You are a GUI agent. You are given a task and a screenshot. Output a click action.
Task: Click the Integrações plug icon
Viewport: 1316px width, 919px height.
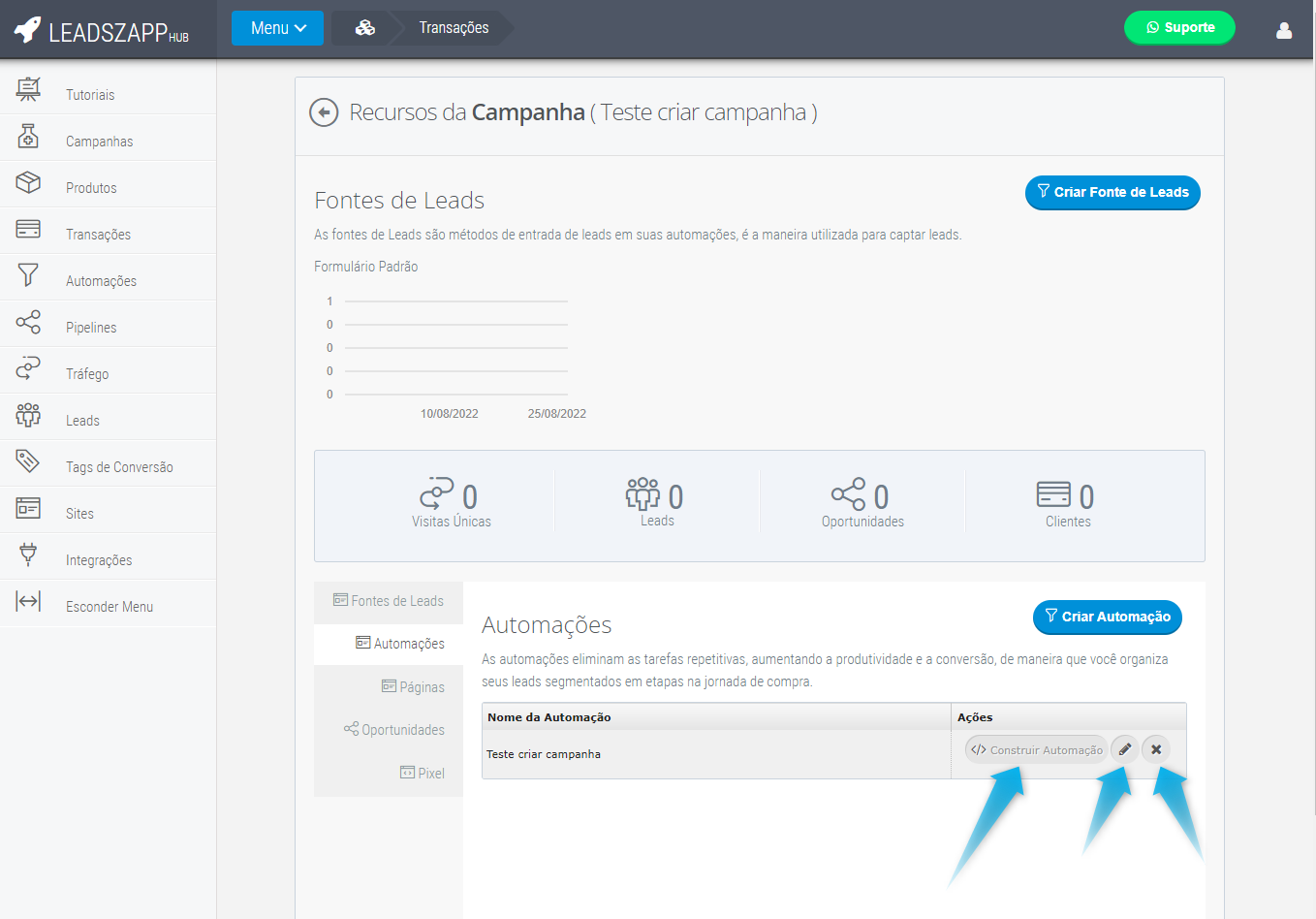pyautogui.click(x=28, y=555)
